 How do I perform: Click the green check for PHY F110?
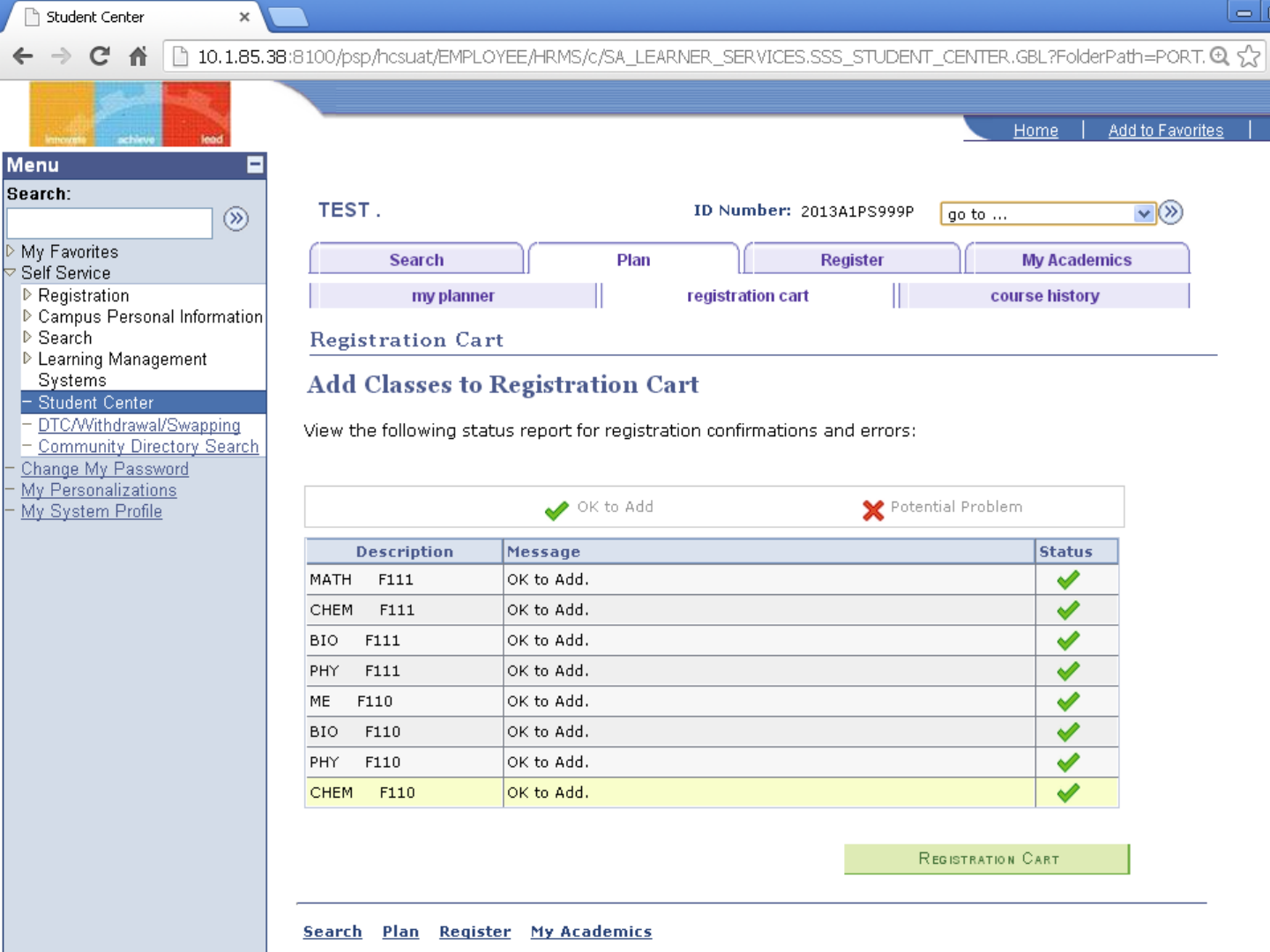1068,762
